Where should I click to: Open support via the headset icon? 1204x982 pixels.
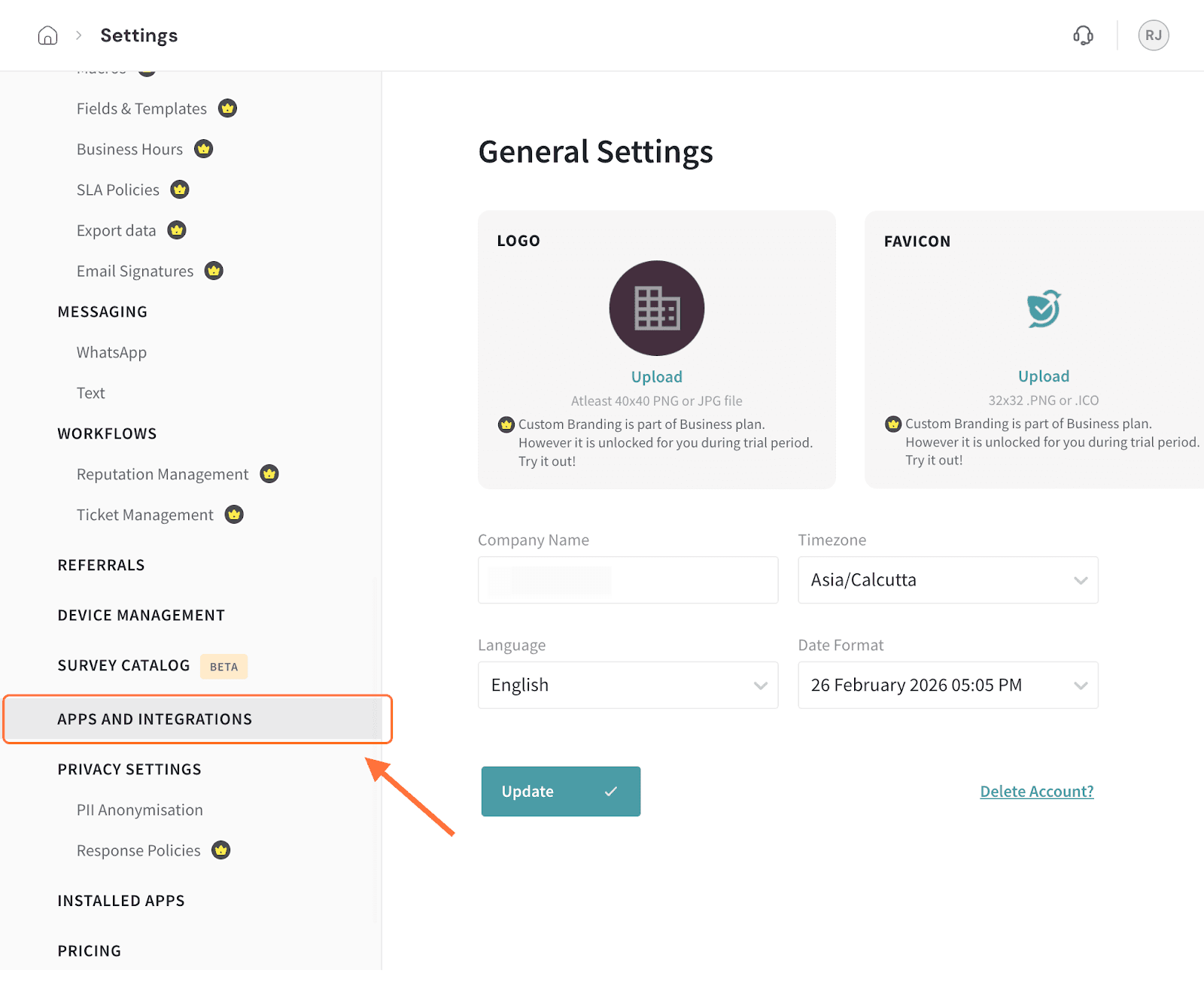click(1083, 35)
